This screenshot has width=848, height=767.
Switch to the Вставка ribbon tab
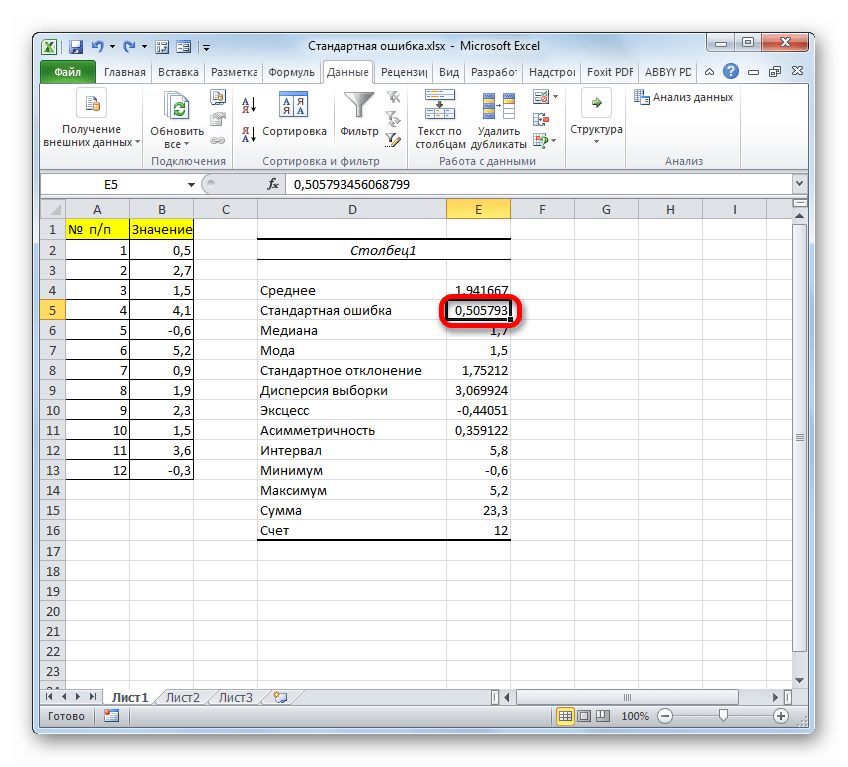[x=178, y=72]
